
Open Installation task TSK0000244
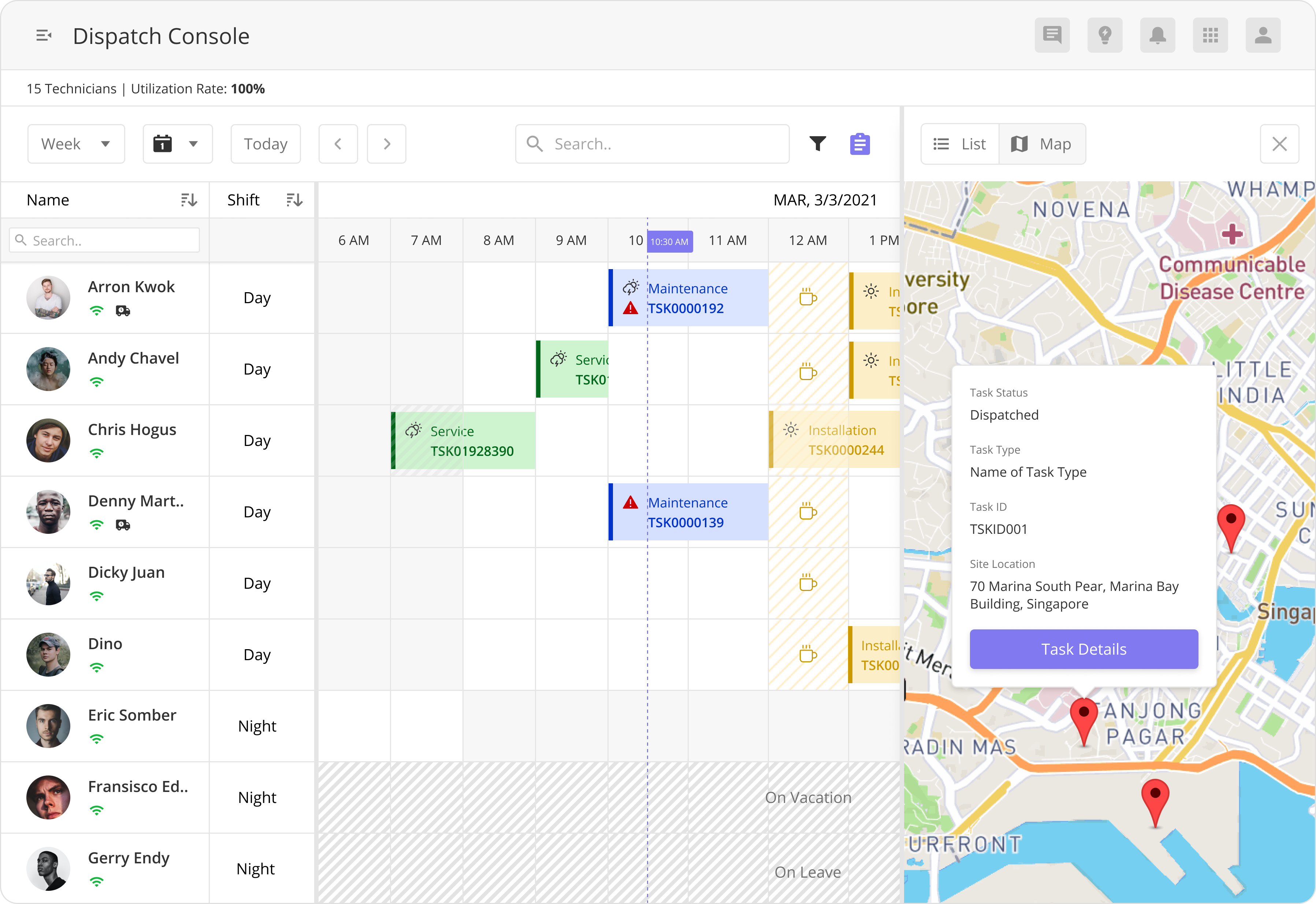(x=834, y=440)
